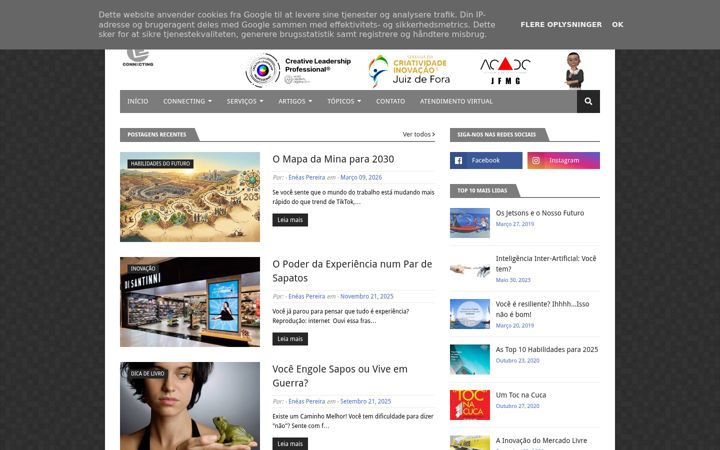Image resolution: width=720 pixels, height=450 pixels.
Task: Expand the Connecting dropdown menu
Action: coord(187,101)
